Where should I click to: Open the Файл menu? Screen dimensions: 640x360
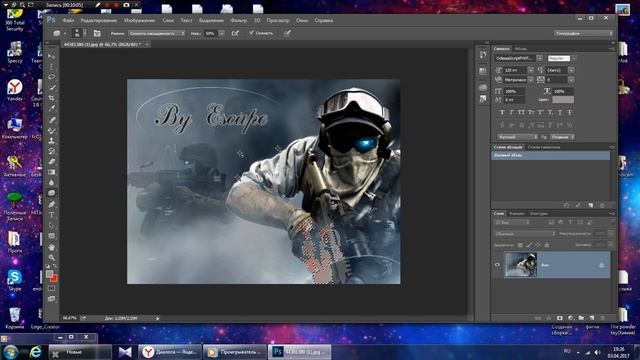point(69,20)
